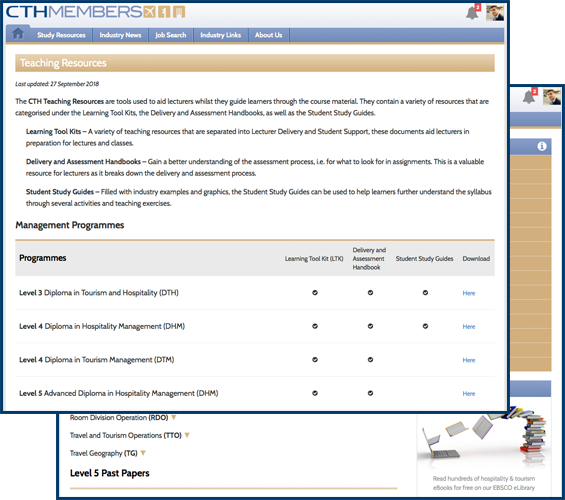Expand Travel and Tourism Operations (TTO) arrow
The image size is (565, 500).
[x=187, y=435]
